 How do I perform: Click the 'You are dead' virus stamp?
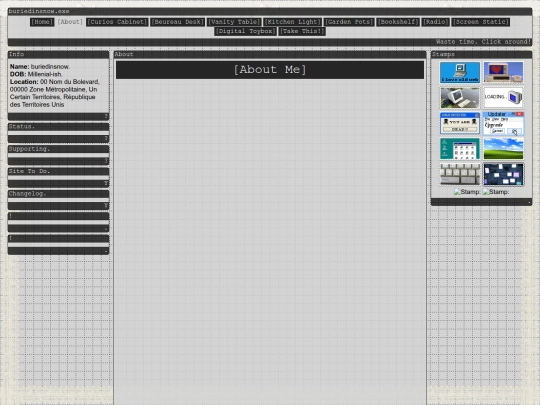point(460,123)
